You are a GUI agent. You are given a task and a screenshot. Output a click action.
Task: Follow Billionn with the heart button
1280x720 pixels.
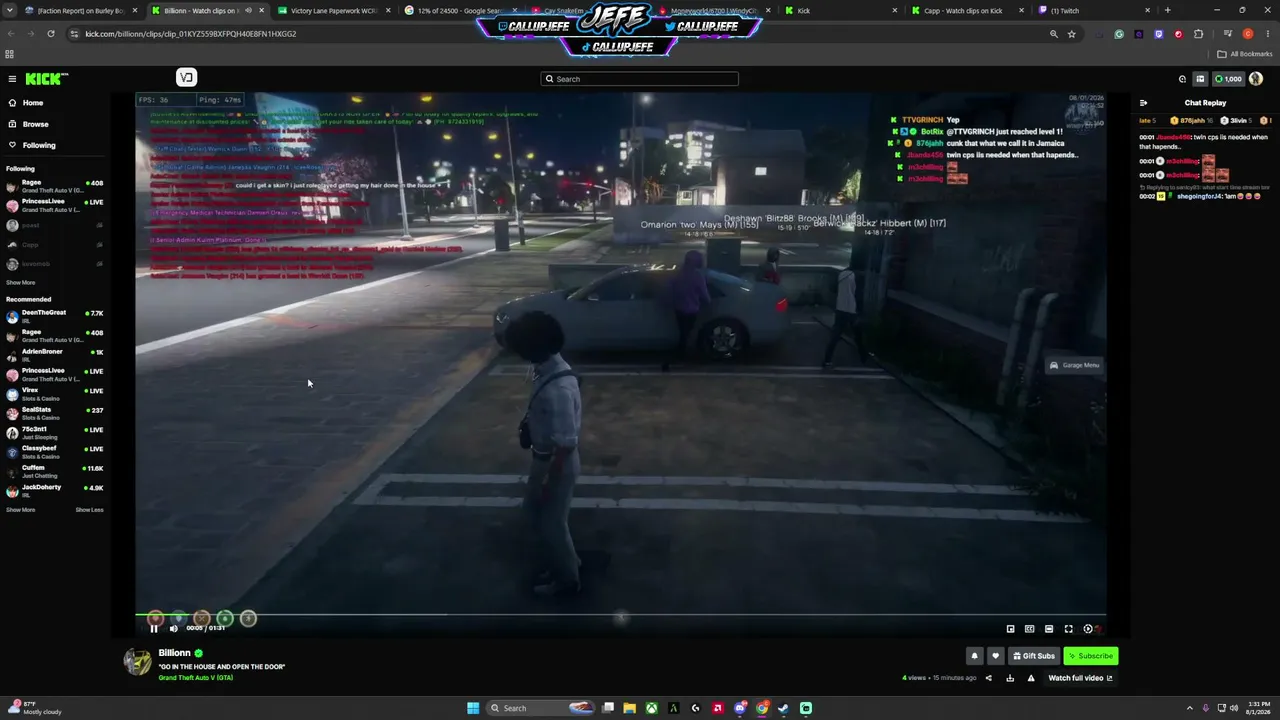point(995,656)
